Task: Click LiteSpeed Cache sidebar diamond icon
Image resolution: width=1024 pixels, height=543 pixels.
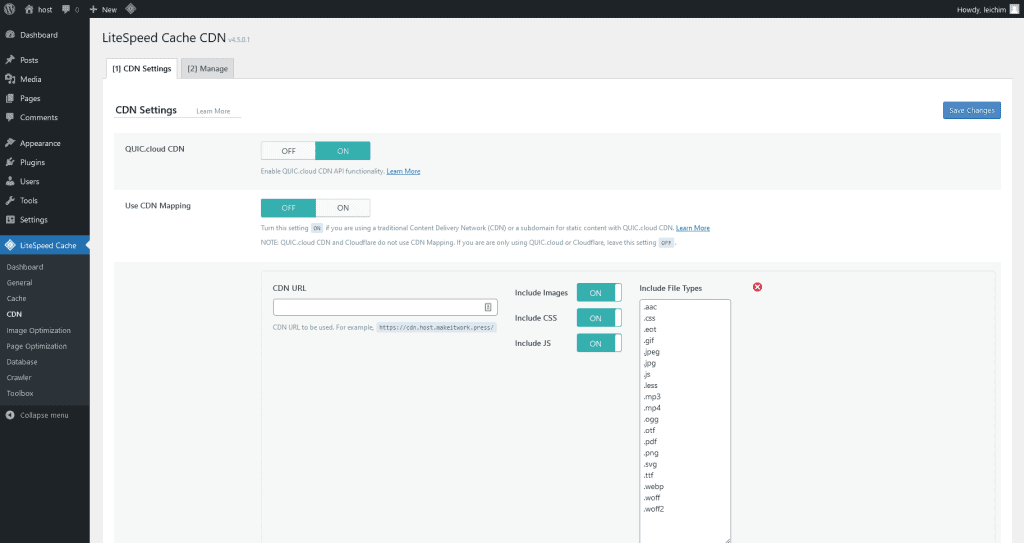Action: [10, 245]
